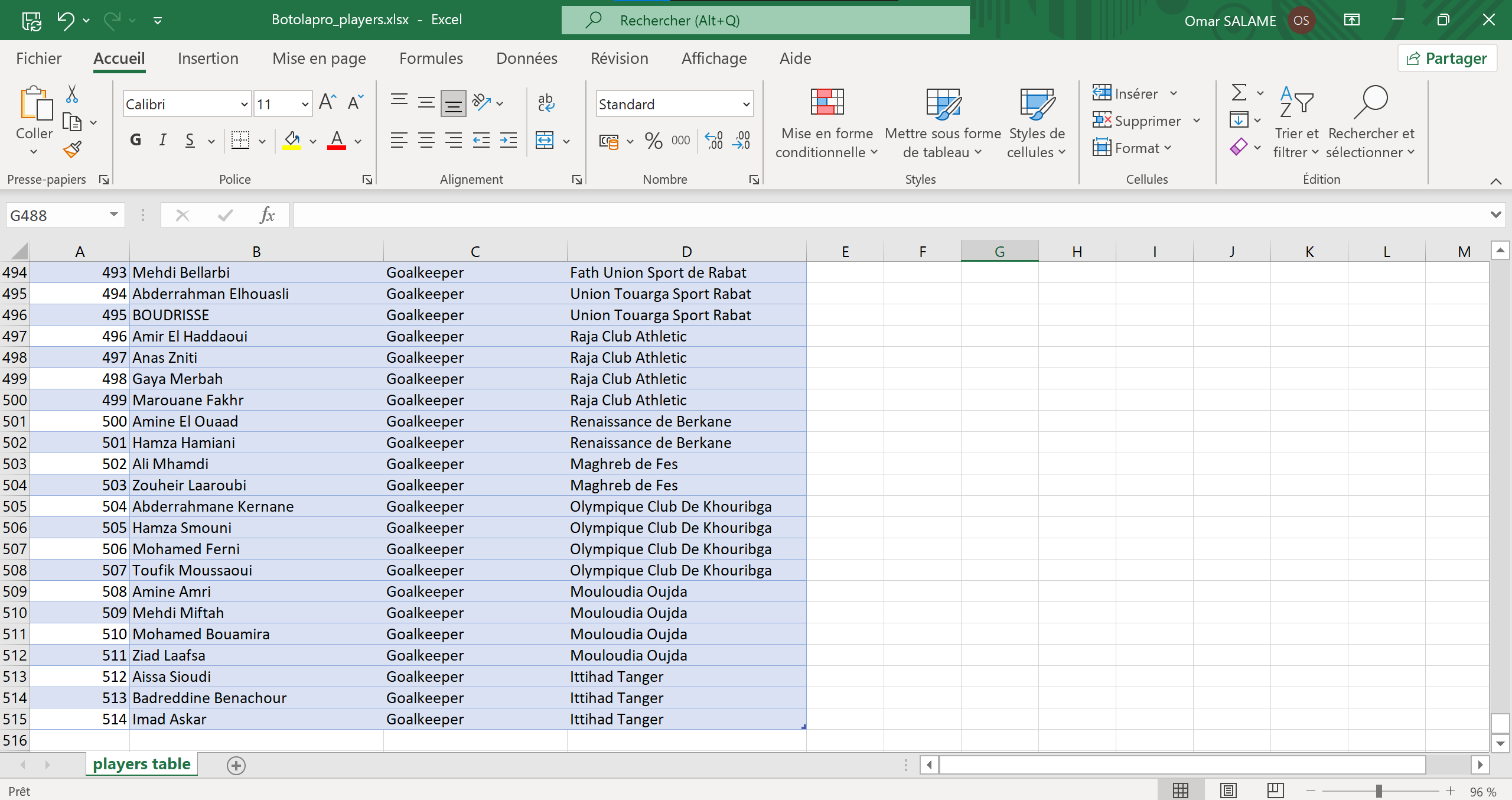Click the Cut scissors icon

pos(72,93)
